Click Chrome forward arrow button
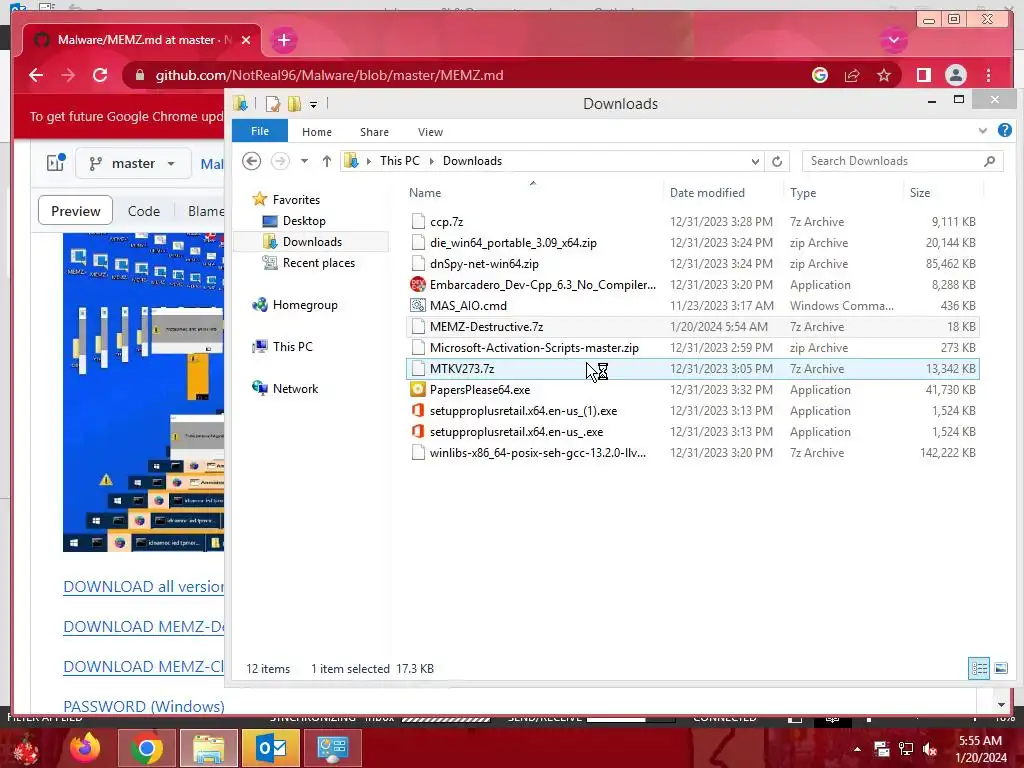The height and width of the screenshot is (768, 1024). point(68,75)
